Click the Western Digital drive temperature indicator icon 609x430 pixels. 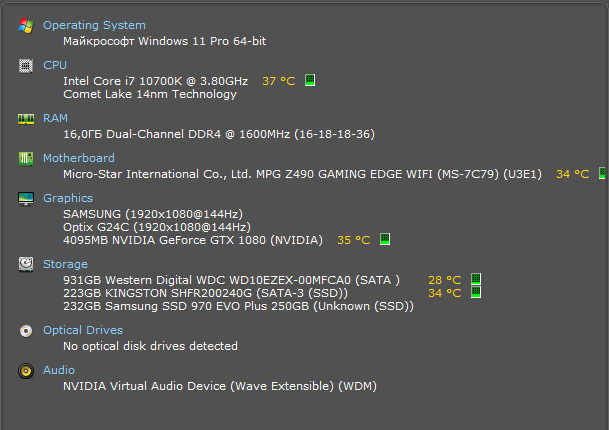(476, 280)
